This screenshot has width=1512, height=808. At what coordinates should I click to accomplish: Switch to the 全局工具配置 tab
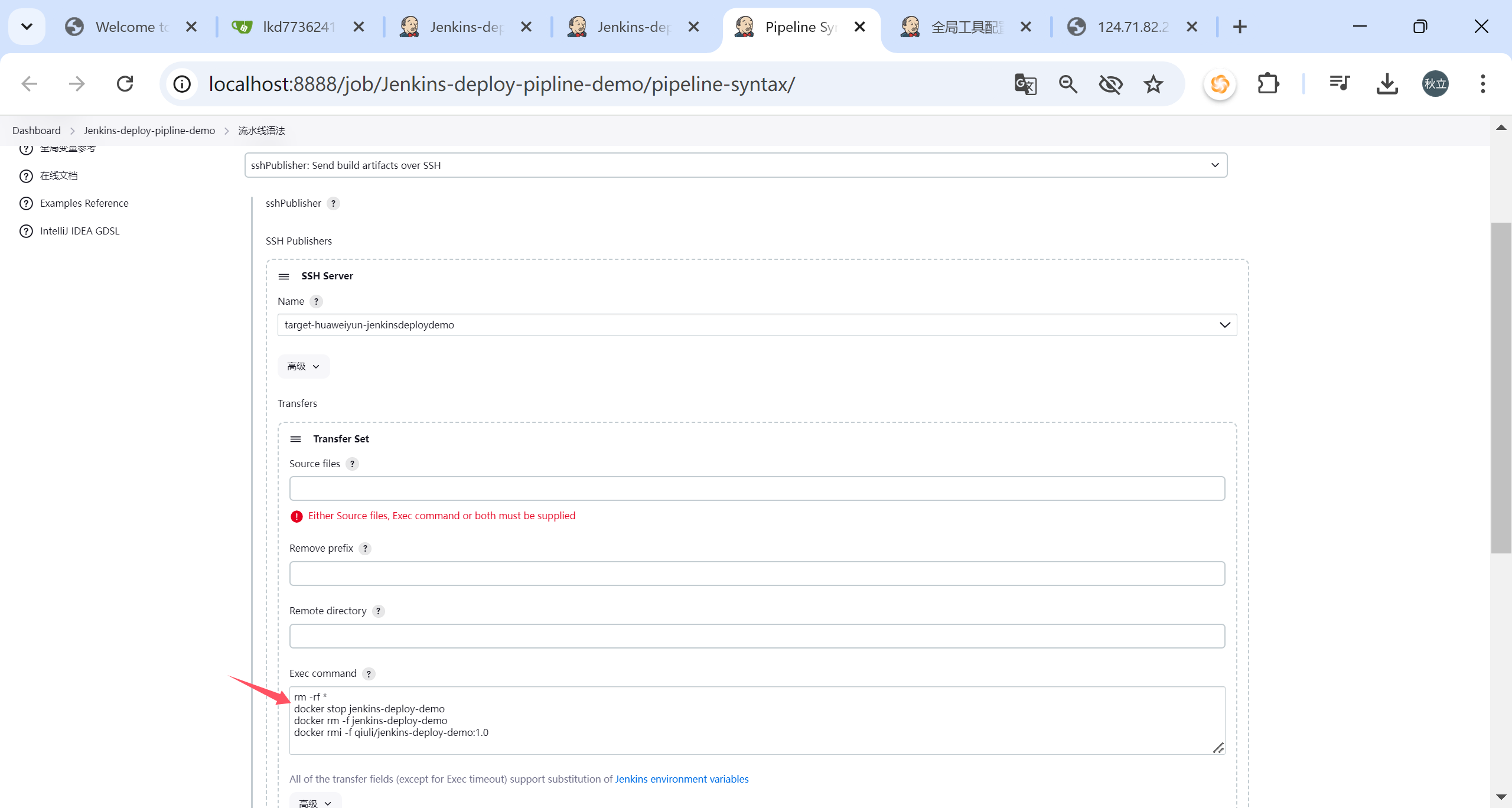pos(966,27)
